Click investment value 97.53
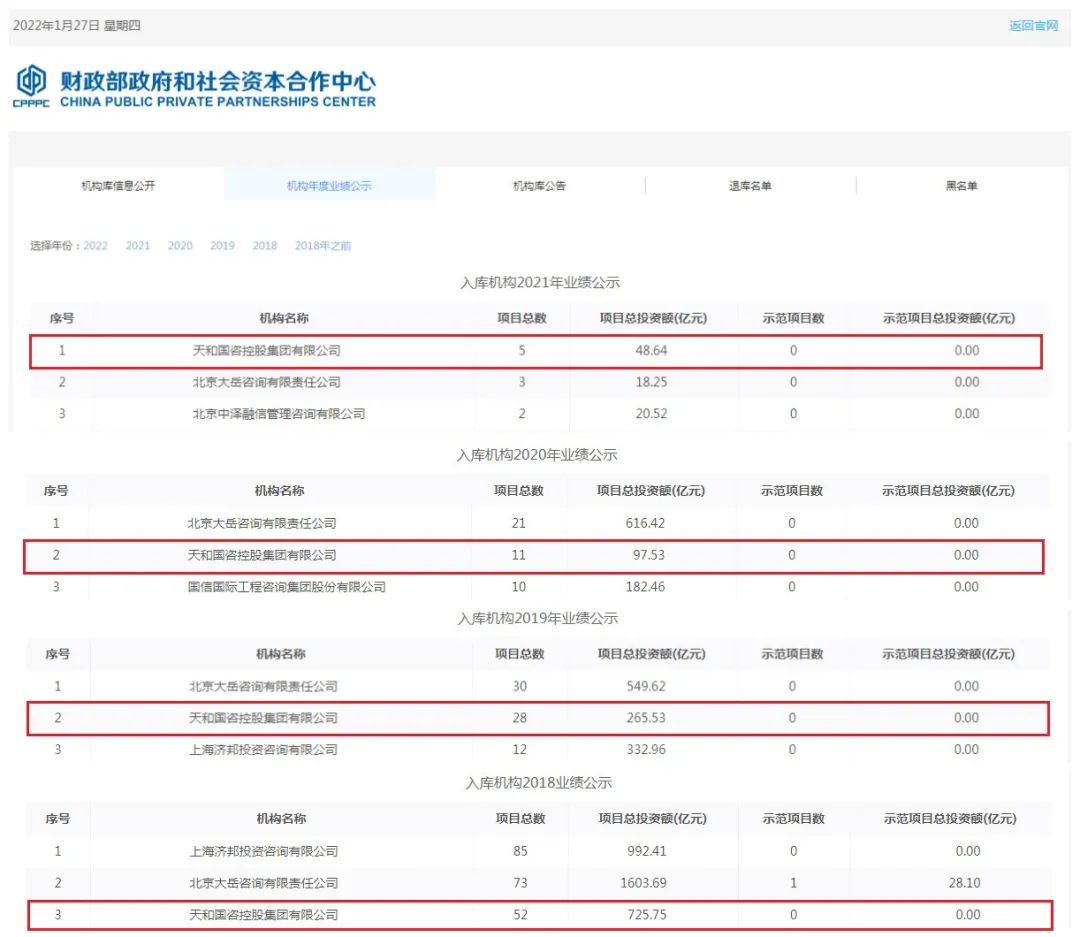This screenshot has width=1080, height=937. coord(649,555)
